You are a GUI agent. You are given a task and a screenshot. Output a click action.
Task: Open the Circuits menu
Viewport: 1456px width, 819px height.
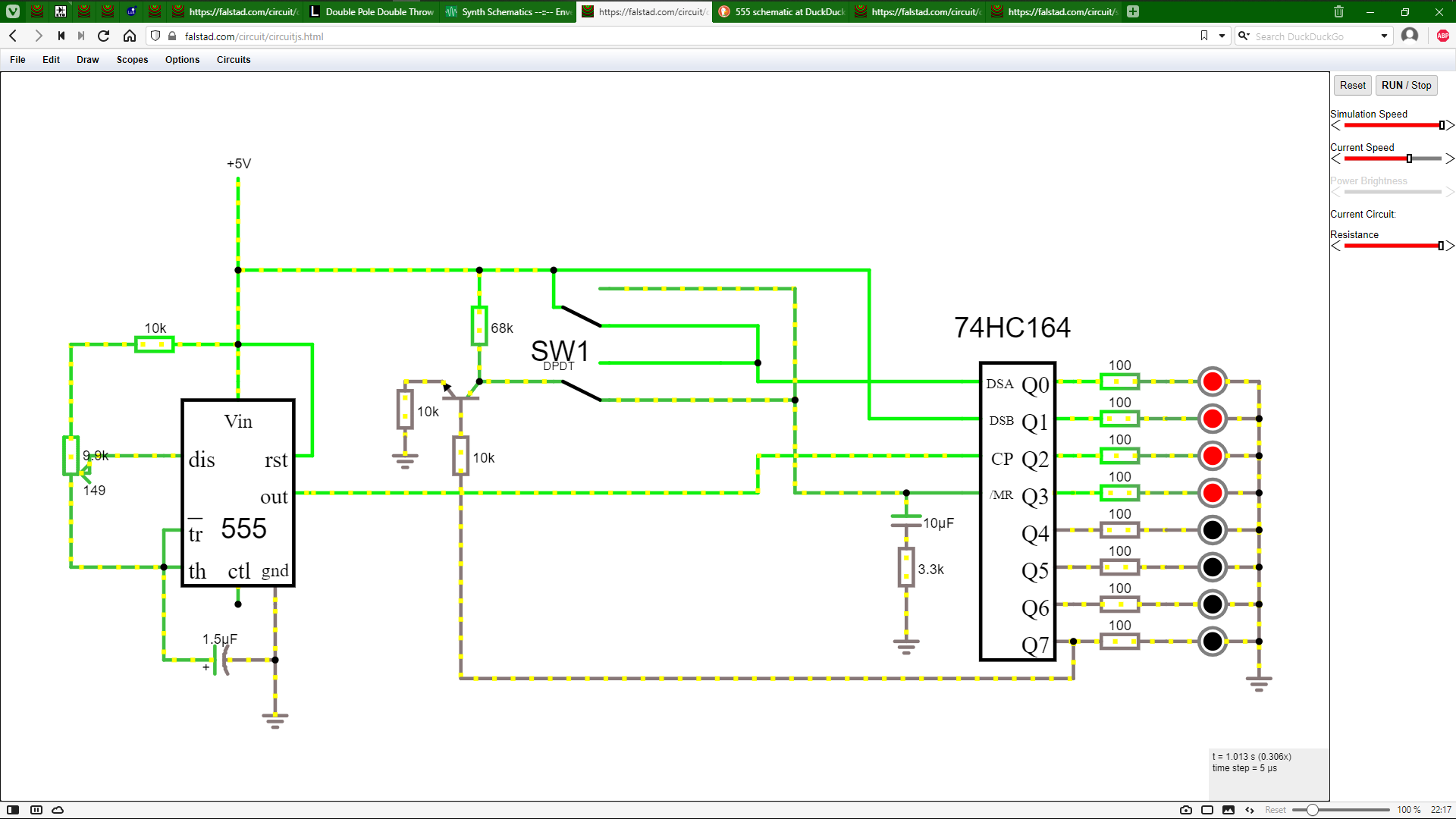pyautogui.click(x=234, y=60)
